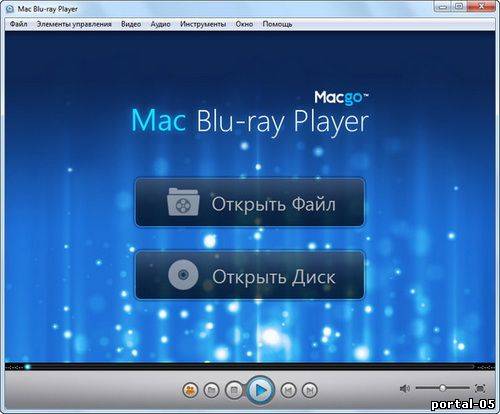Viewport: 500px width, 414px height.
Task: Click the Открыть Файл button
Action: (250, 203)
